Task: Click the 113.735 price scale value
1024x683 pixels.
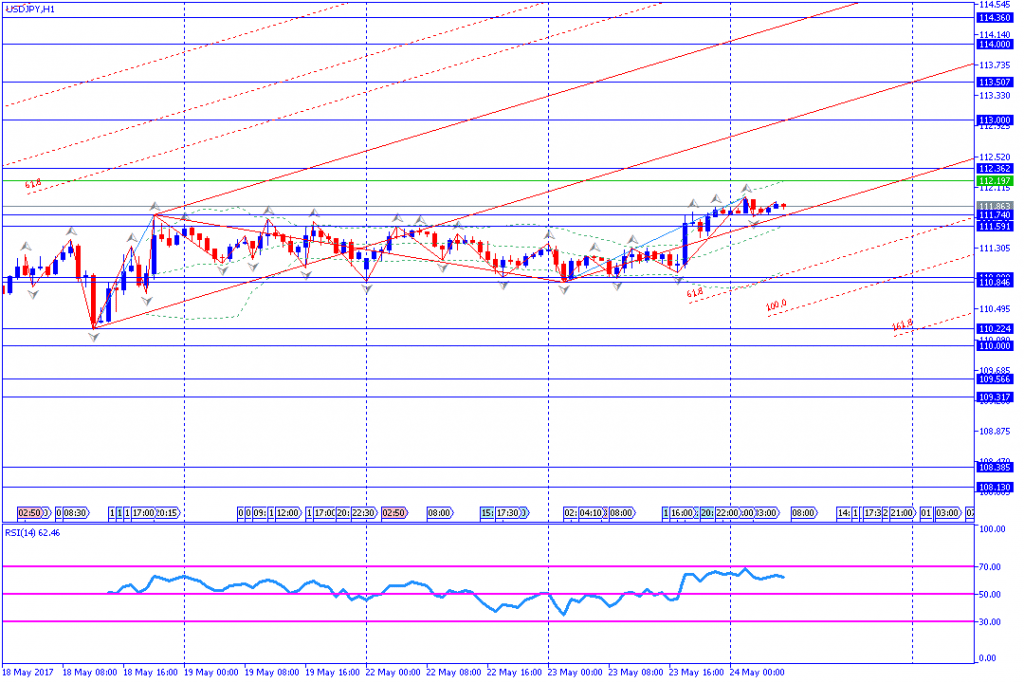Action: coord(995,65)
